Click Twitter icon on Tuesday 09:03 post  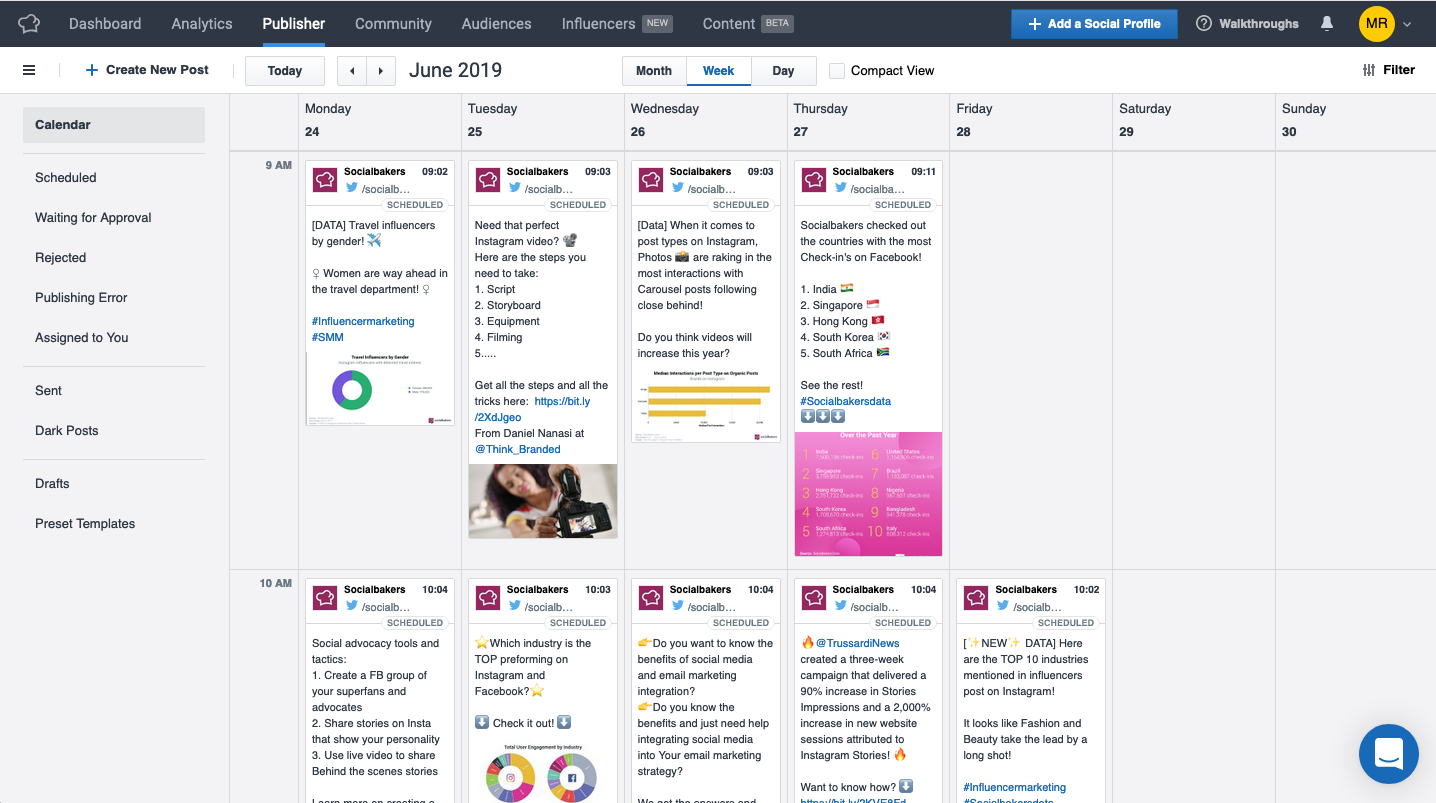(515, 188)
